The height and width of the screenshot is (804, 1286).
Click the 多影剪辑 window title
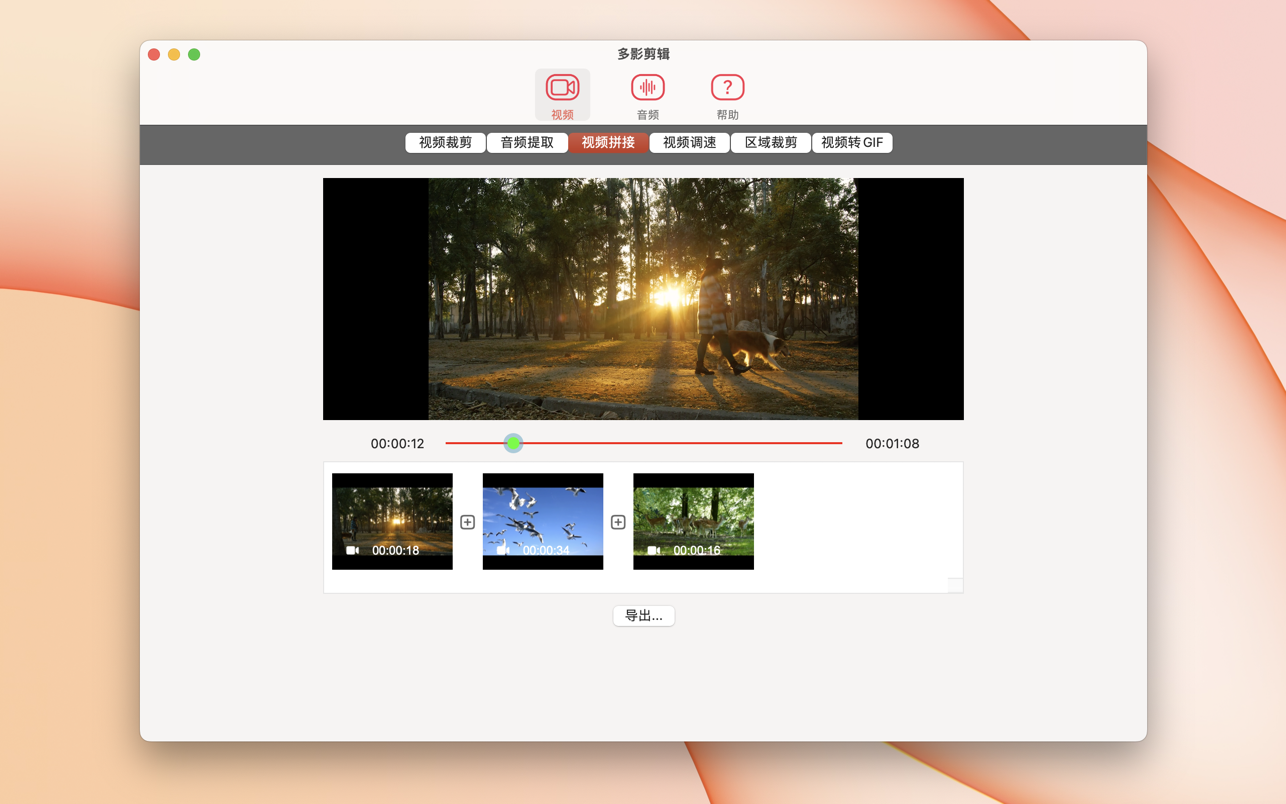point(643,54)
